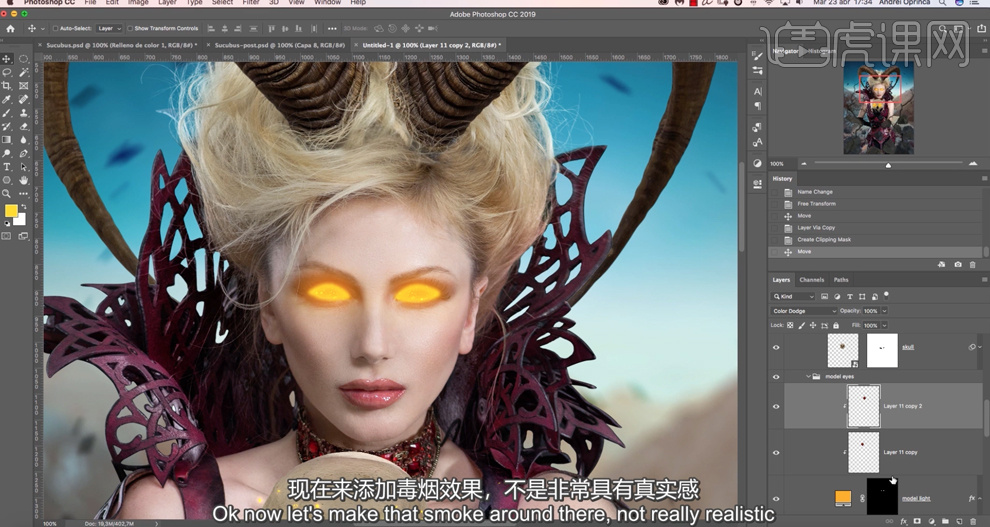Switch to the Channels tab
Image resolution: width=990 pixels, height=527 pixels.
(812, 280)
